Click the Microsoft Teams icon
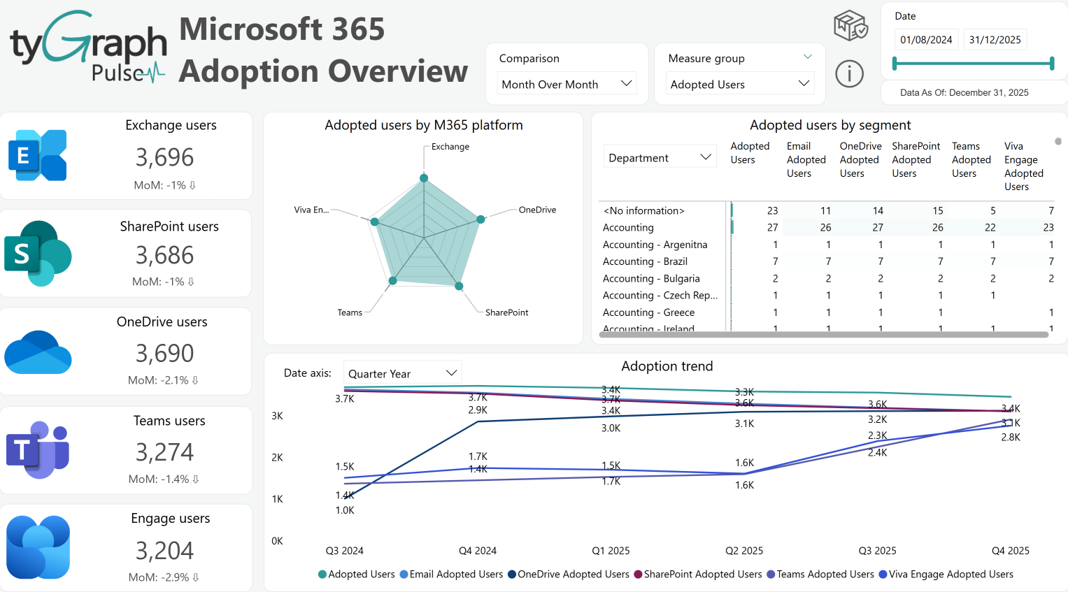Image resolution: width=1068 pixels, height=592 pixels. tap(37, 450)
